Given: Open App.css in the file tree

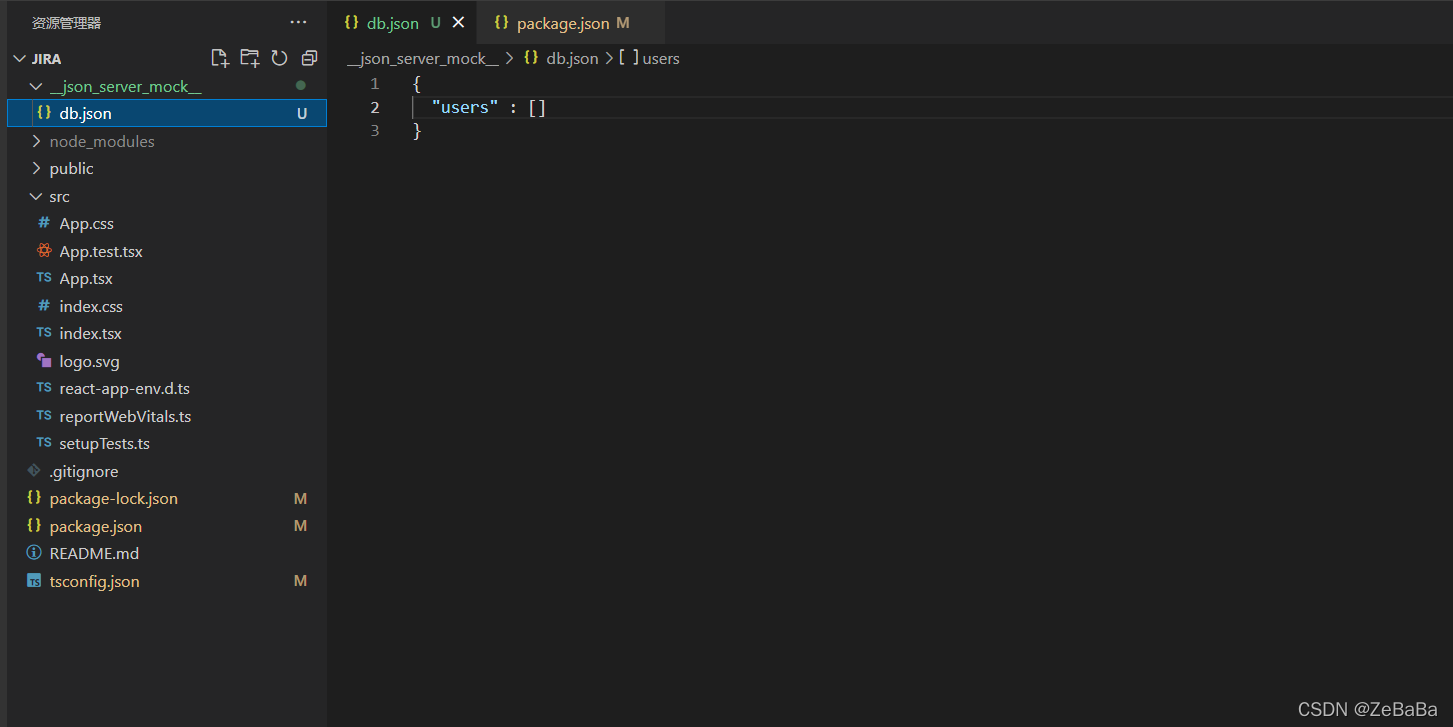Looking at the screenshot, I should point(167,223).
